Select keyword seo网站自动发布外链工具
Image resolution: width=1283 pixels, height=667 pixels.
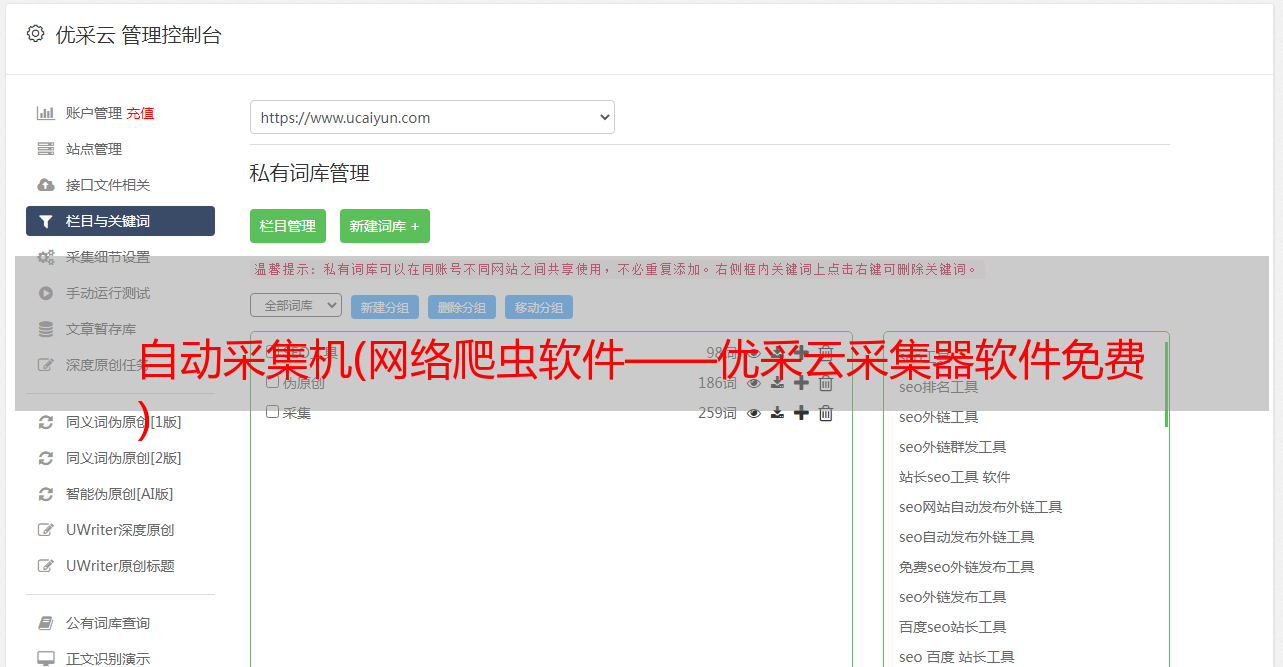(x=980, y=507)
